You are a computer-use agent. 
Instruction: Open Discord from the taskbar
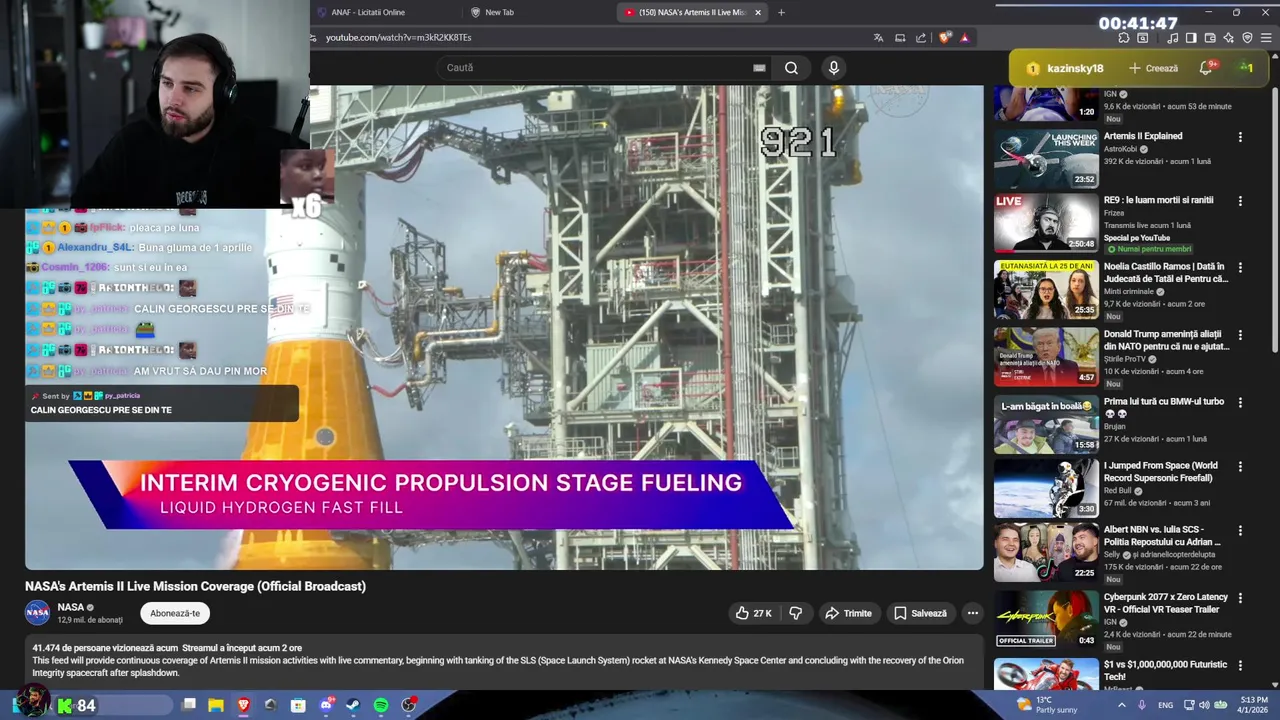pos(326,705)
